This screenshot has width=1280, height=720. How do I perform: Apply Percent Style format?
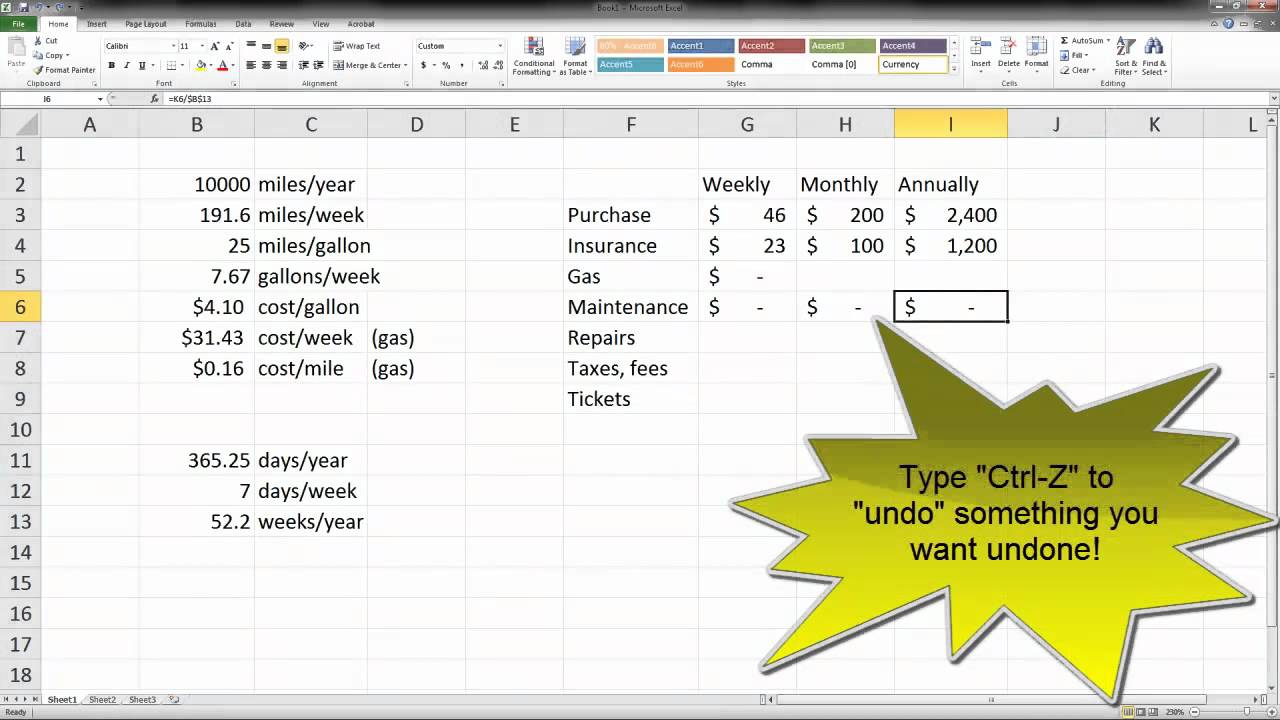(x=446, y=65)
